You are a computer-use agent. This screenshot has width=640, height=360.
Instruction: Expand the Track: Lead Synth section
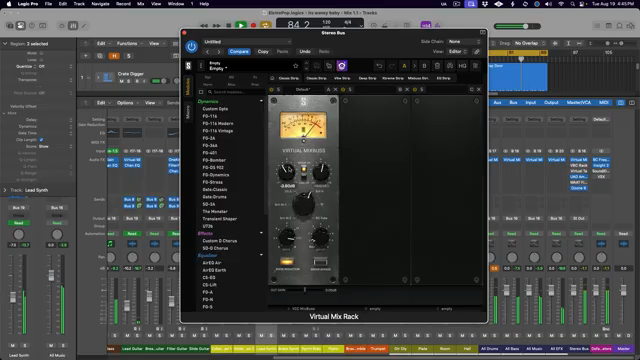5,190
